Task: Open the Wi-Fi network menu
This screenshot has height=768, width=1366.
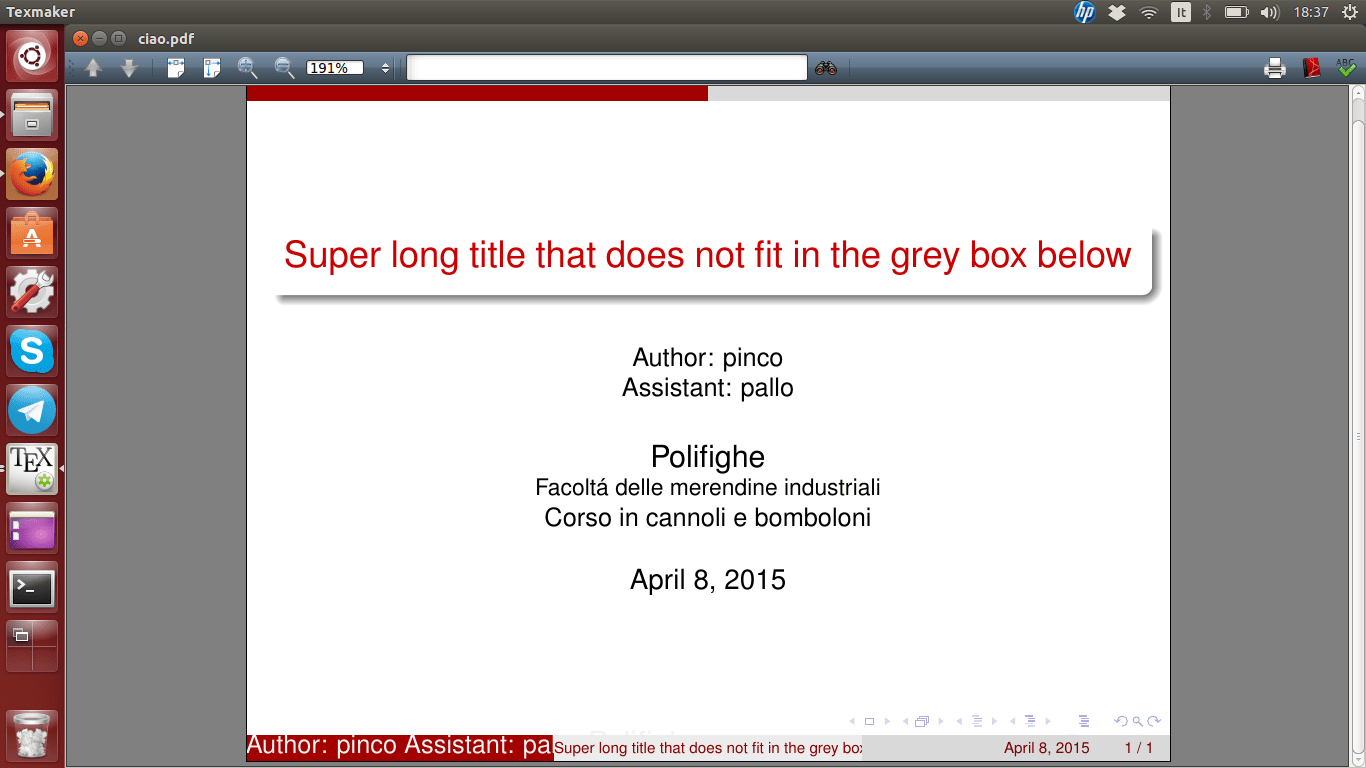Action: pyautogui.click(x=1149, y=12)
